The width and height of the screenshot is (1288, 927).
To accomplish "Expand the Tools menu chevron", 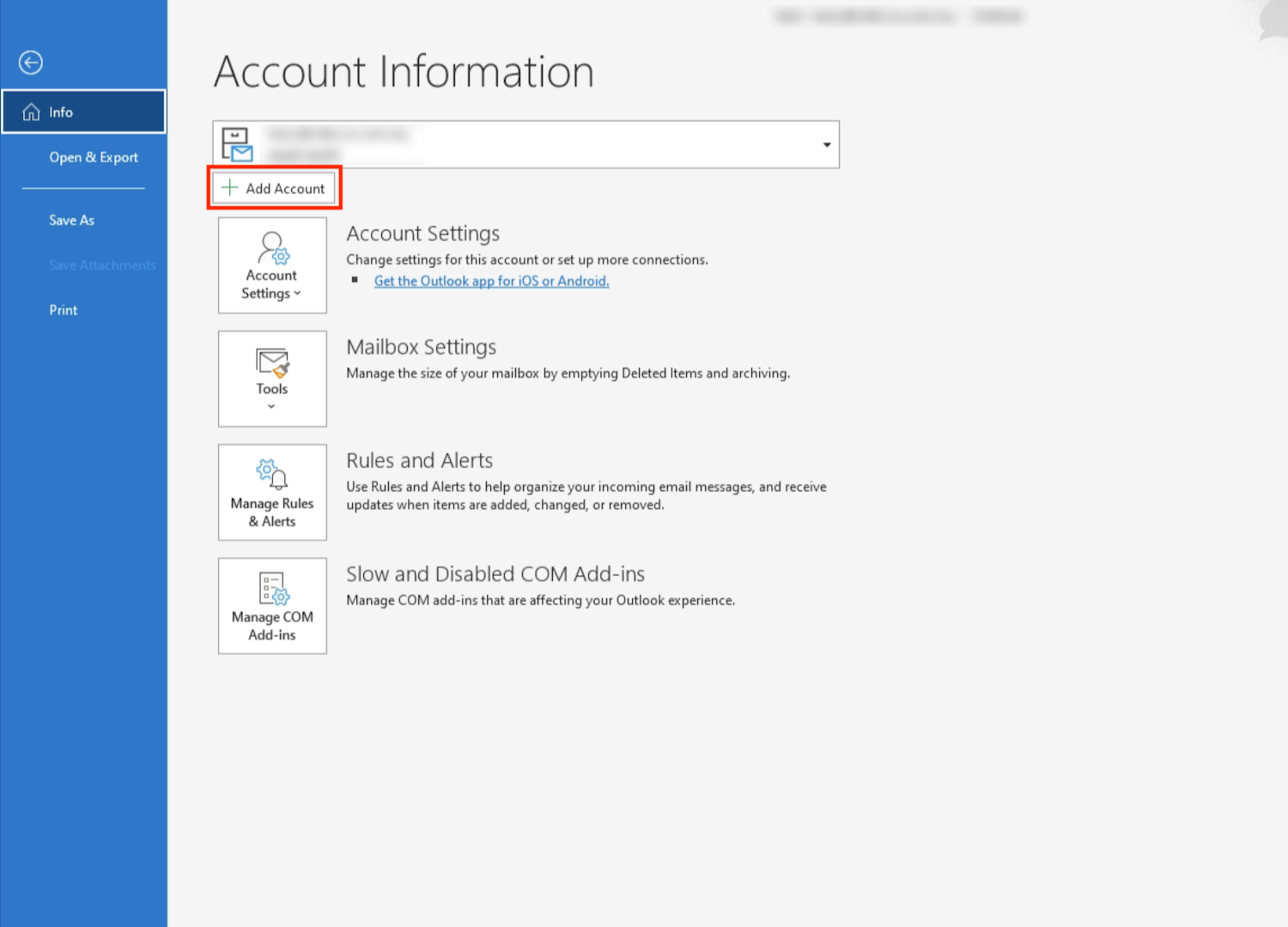I will (x=271, y=407).
